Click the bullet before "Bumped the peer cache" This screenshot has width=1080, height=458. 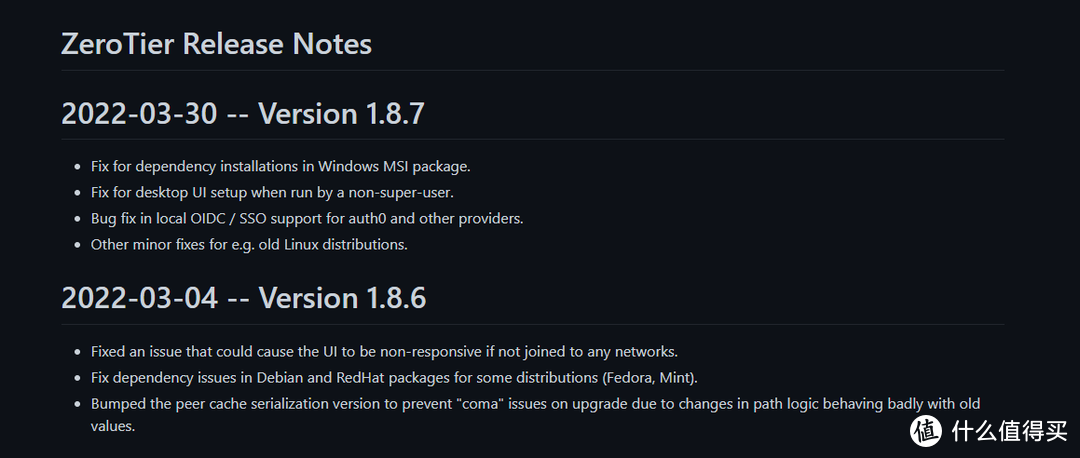[79, 404]
